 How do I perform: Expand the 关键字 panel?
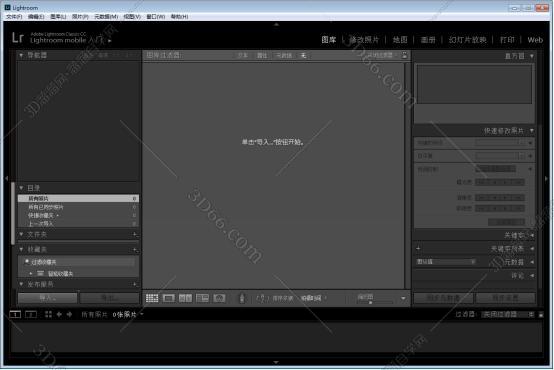[x=532, y=235]
